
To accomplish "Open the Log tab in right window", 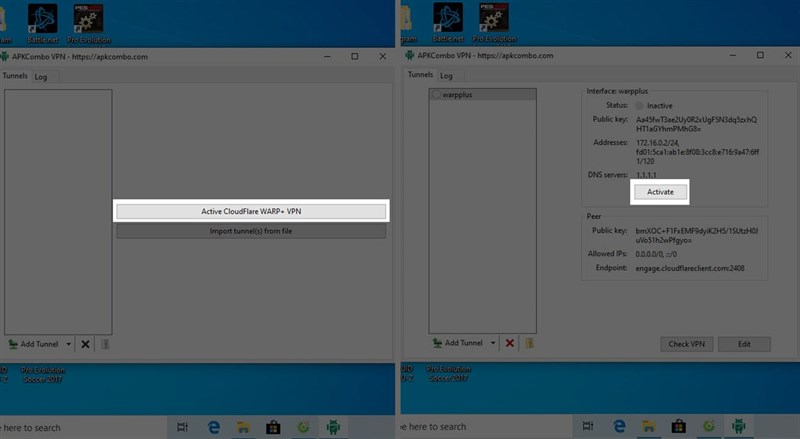I will click(446, 76).
